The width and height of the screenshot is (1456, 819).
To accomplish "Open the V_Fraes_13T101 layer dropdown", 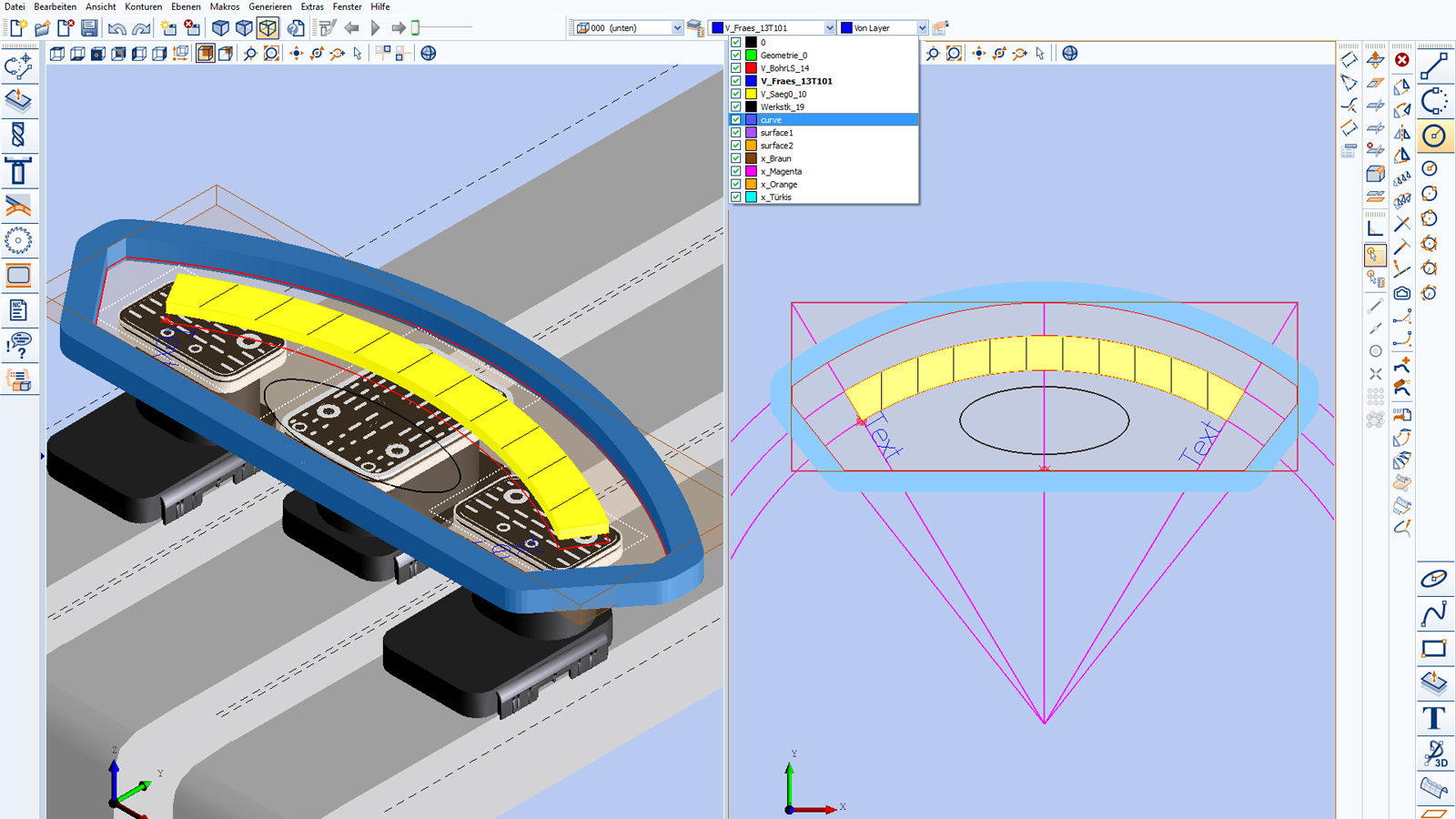I will click(x=829, y=28).
